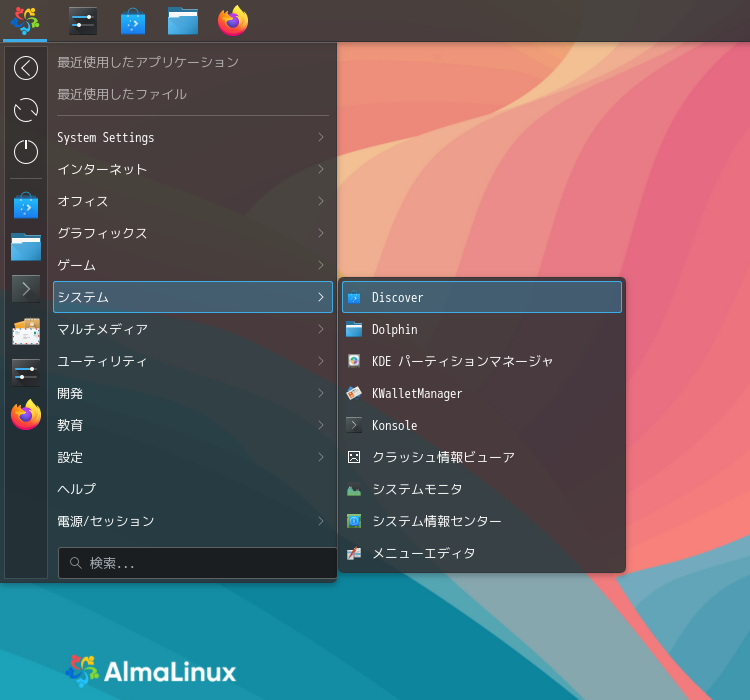Expand the ゲーム category arrow

coord(321,265)
